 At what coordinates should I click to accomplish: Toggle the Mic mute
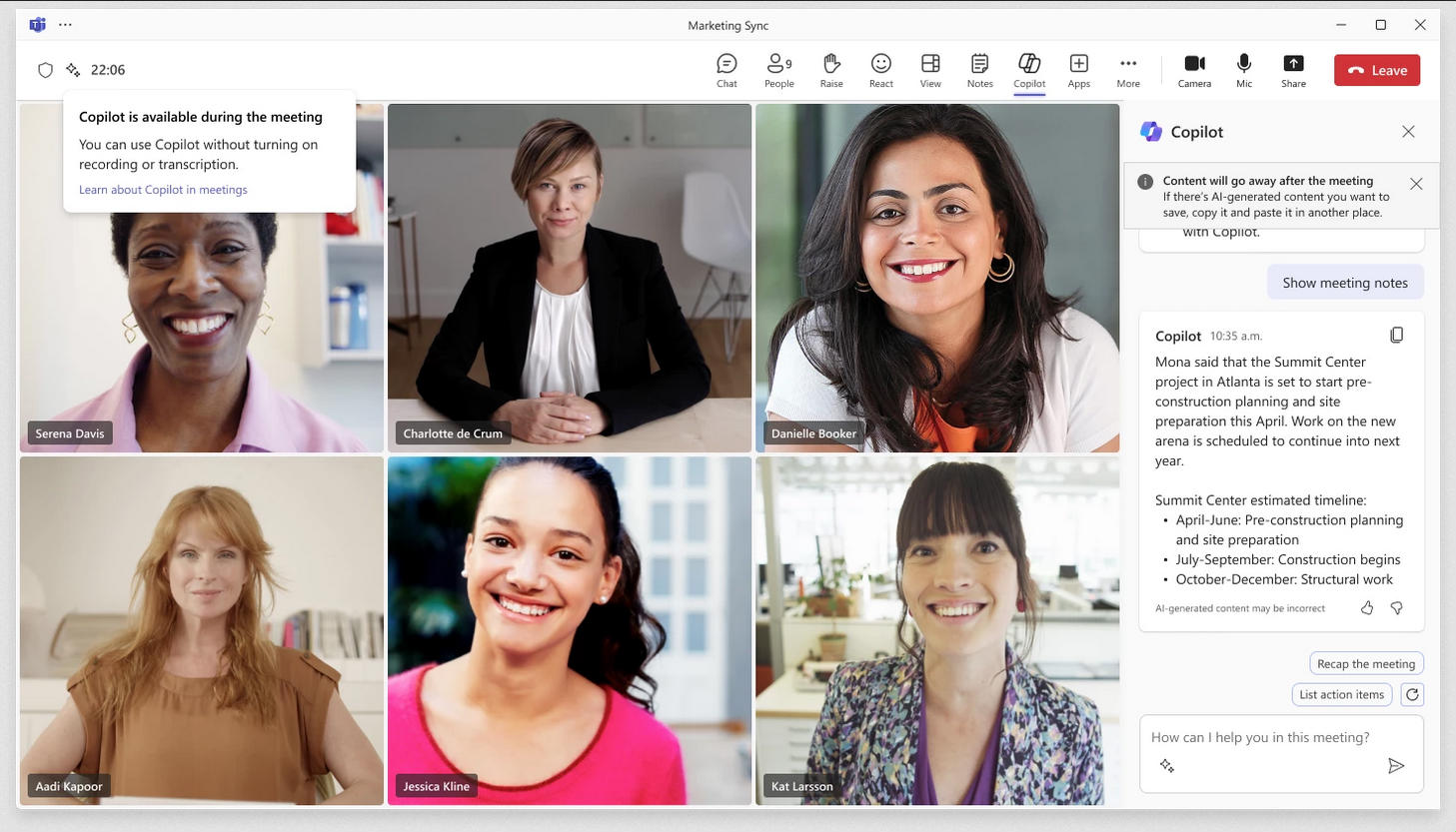click(x=1244, y=70)
